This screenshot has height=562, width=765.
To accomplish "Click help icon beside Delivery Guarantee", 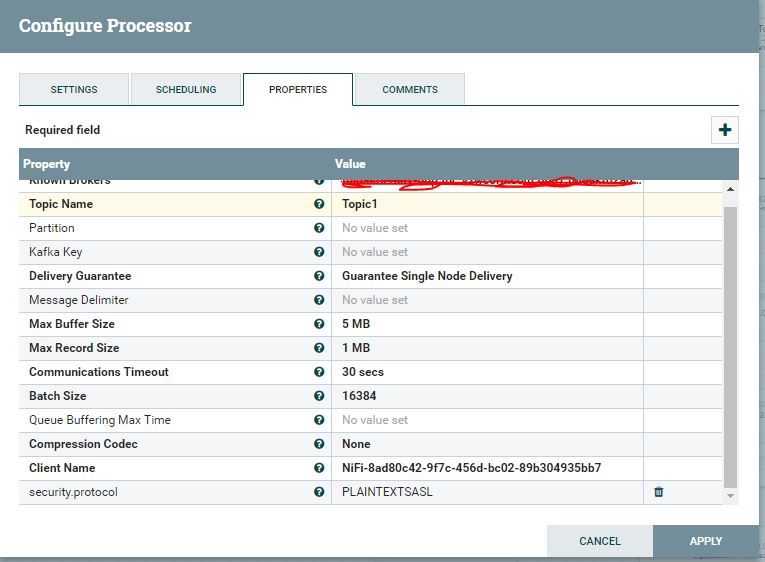I will (x=319, y=276).
